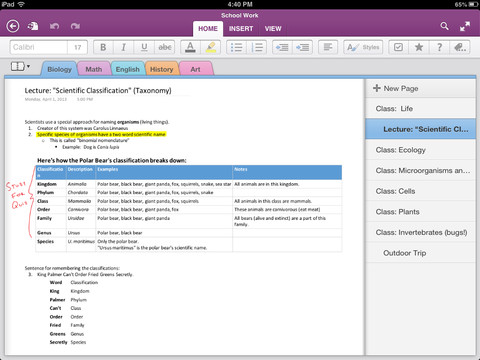Open the font size 17 selector
Screen dimensions: 480x360
click(78, 47)
